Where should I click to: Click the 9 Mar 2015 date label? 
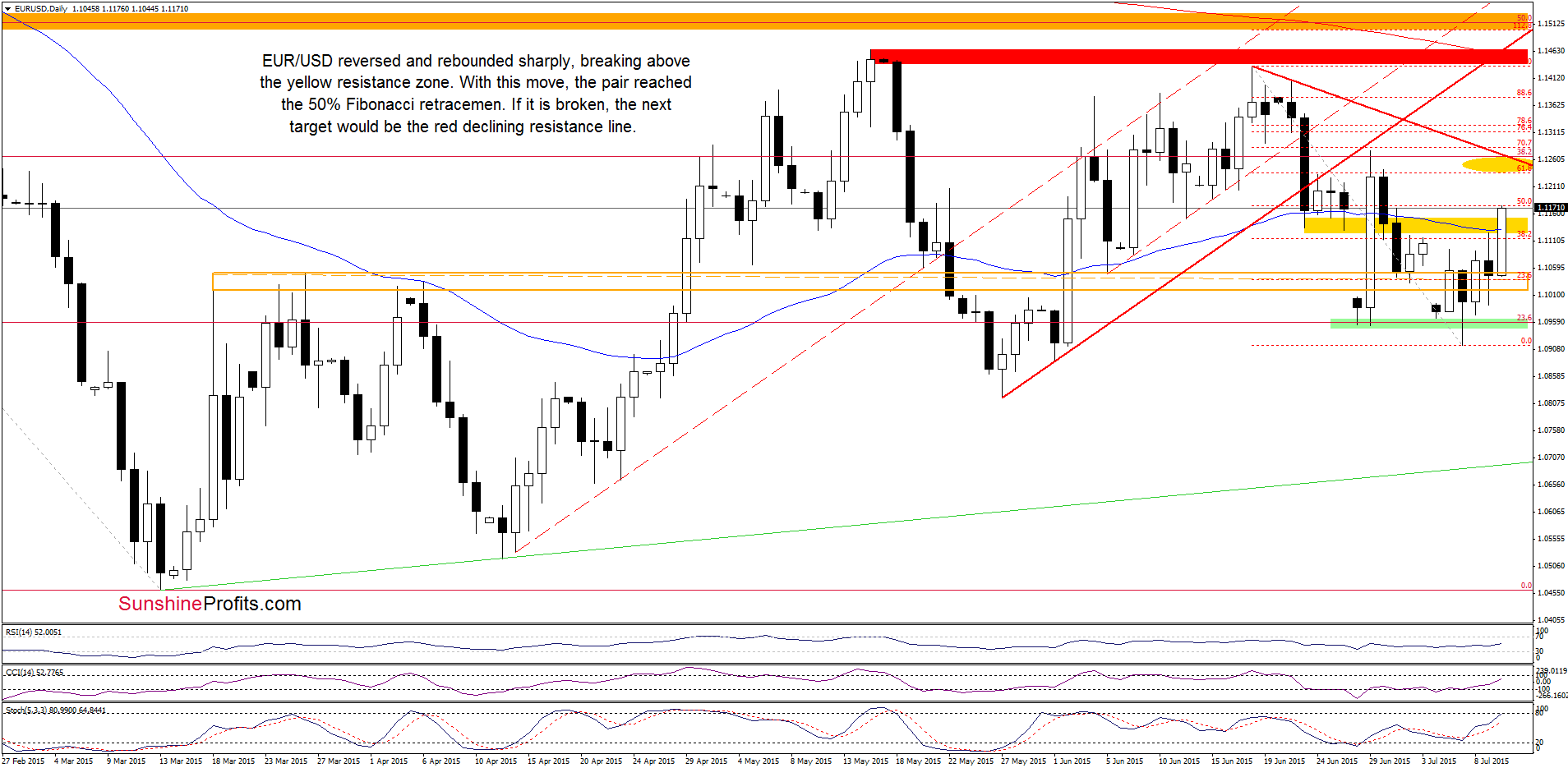(127, 761)
